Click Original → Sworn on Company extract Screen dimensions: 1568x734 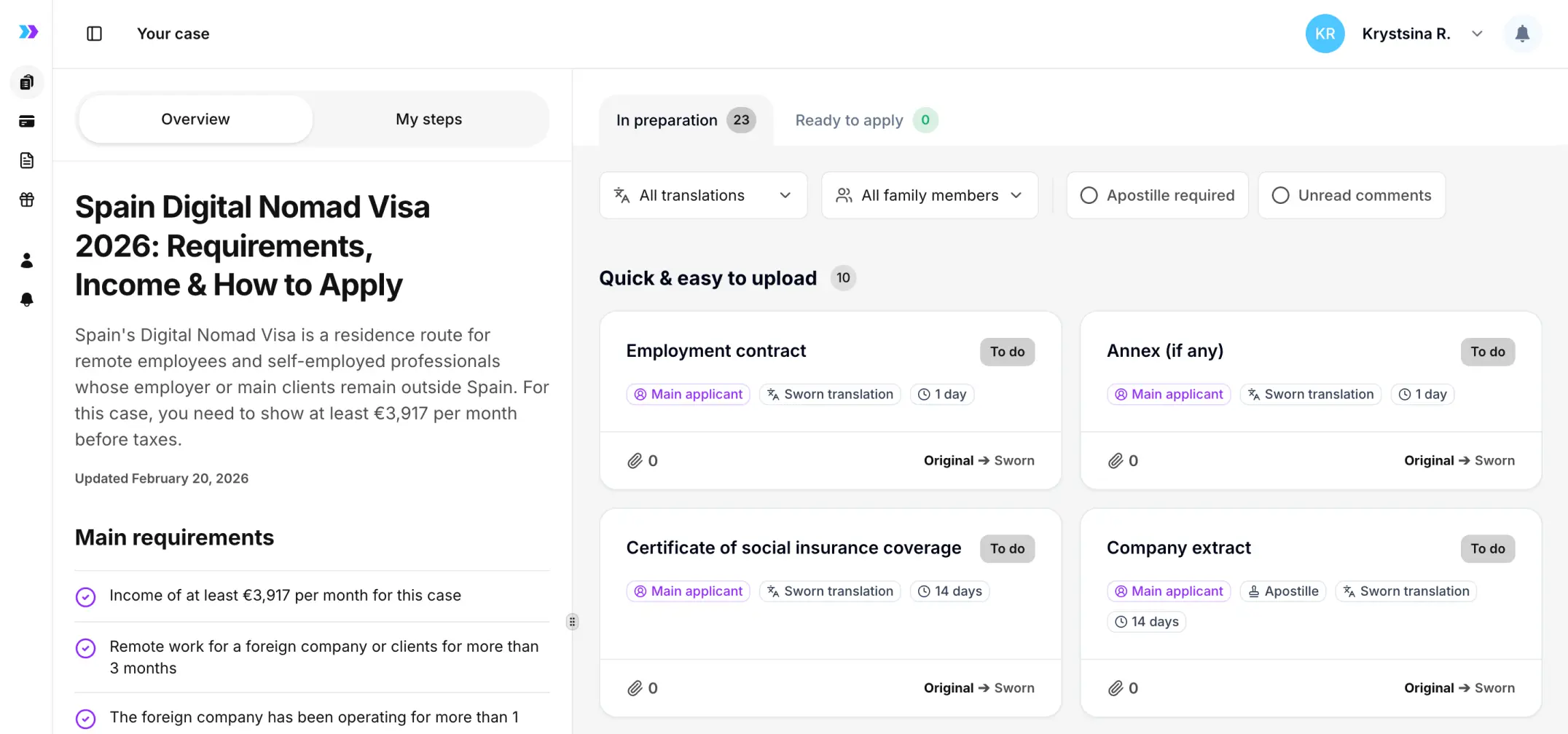pyautogui.click(x=1459, y=688)
